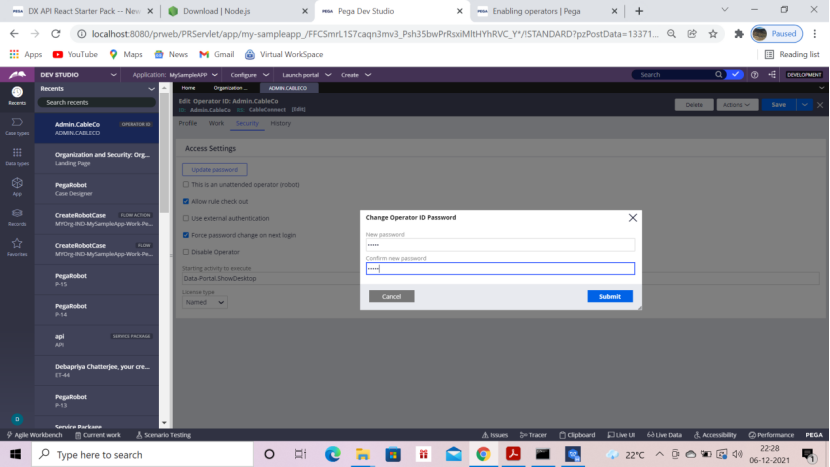Open Current work in the footer

pos(98,435)
